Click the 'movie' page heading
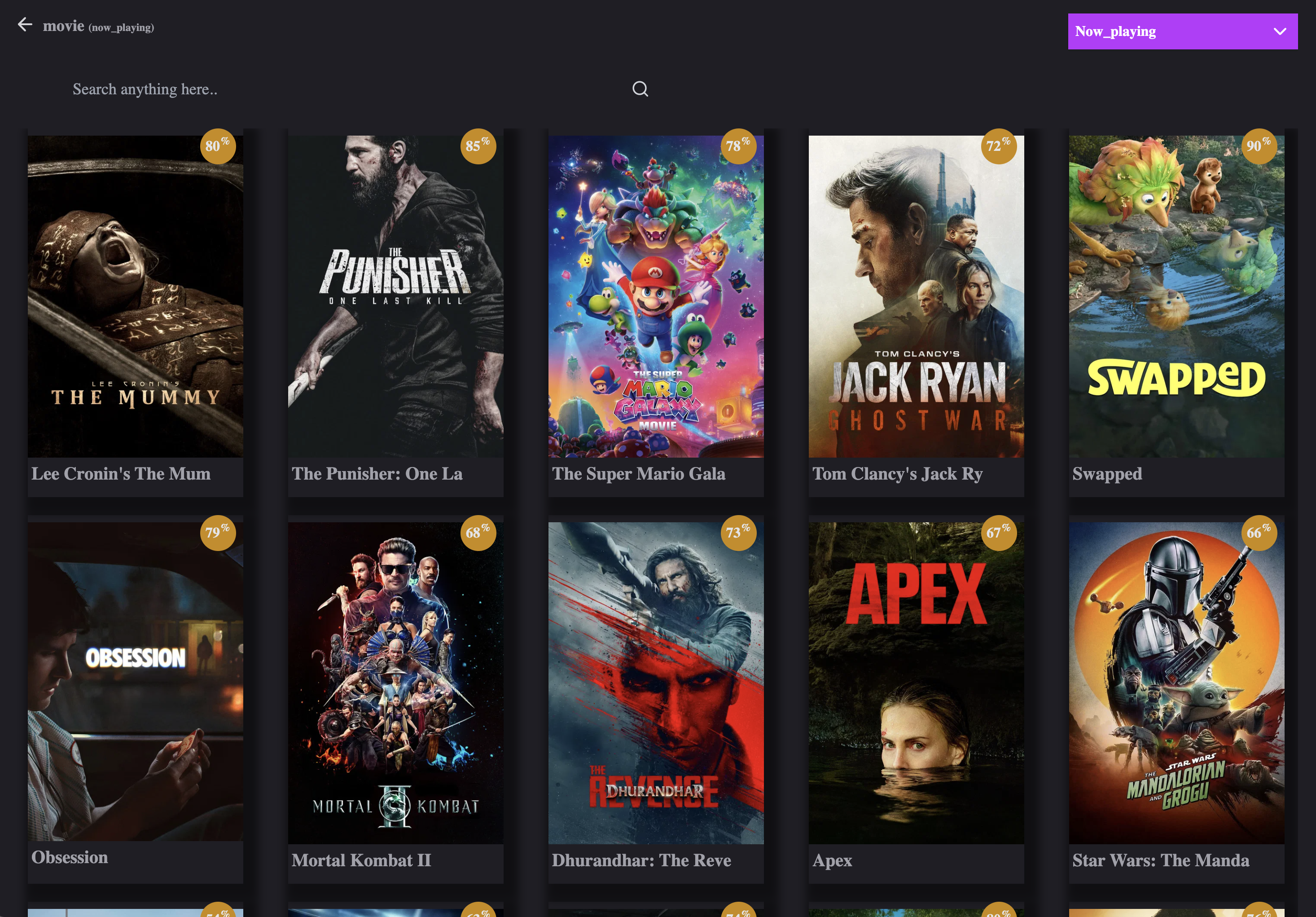Screen dimensions: 1316x917 pos(64,26)
